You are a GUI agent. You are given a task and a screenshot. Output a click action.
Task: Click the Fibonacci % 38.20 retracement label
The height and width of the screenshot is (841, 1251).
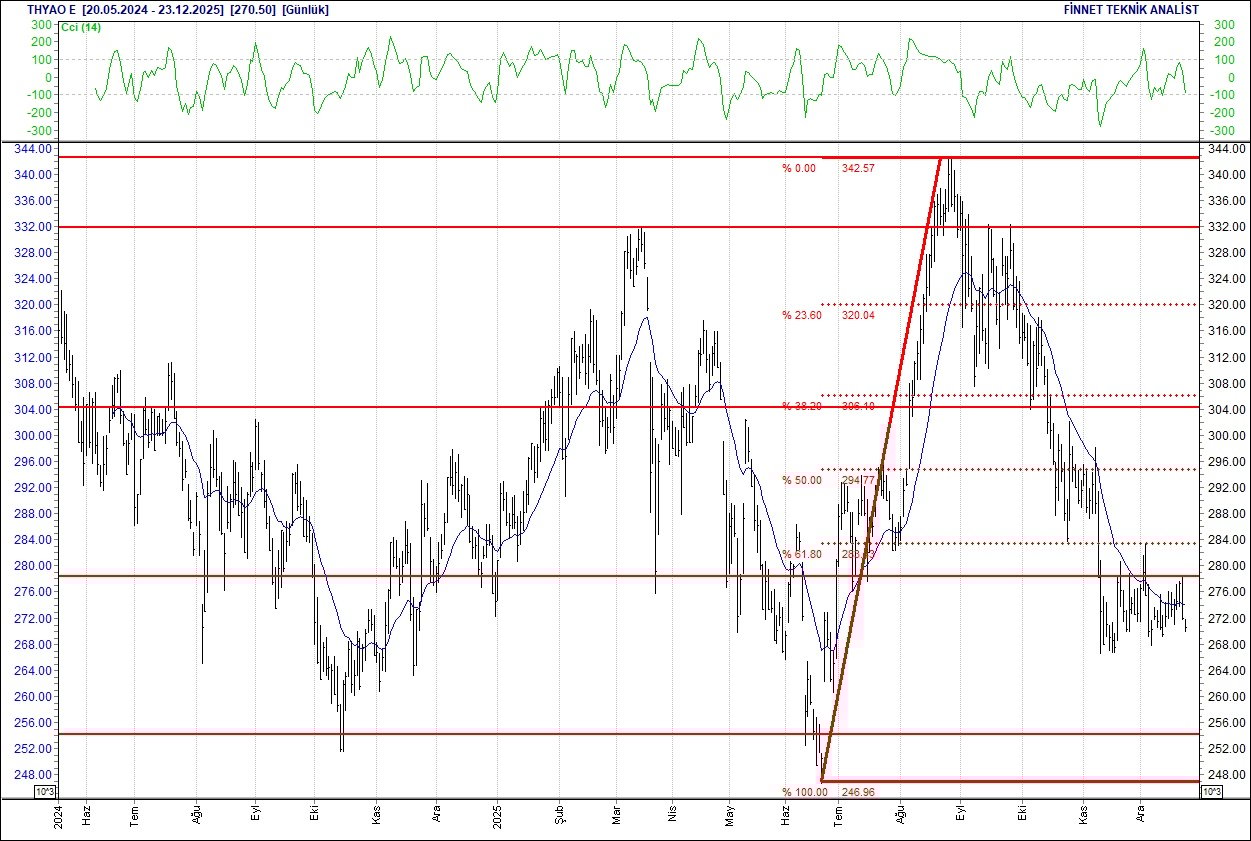(x=801, y=406)
